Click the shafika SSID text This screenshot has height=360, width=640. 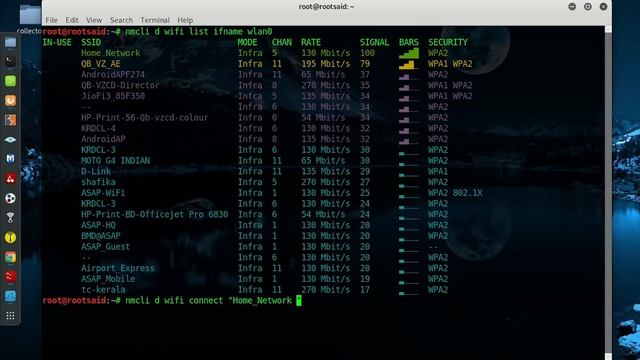pyautogui.click(x=98, y=182)
